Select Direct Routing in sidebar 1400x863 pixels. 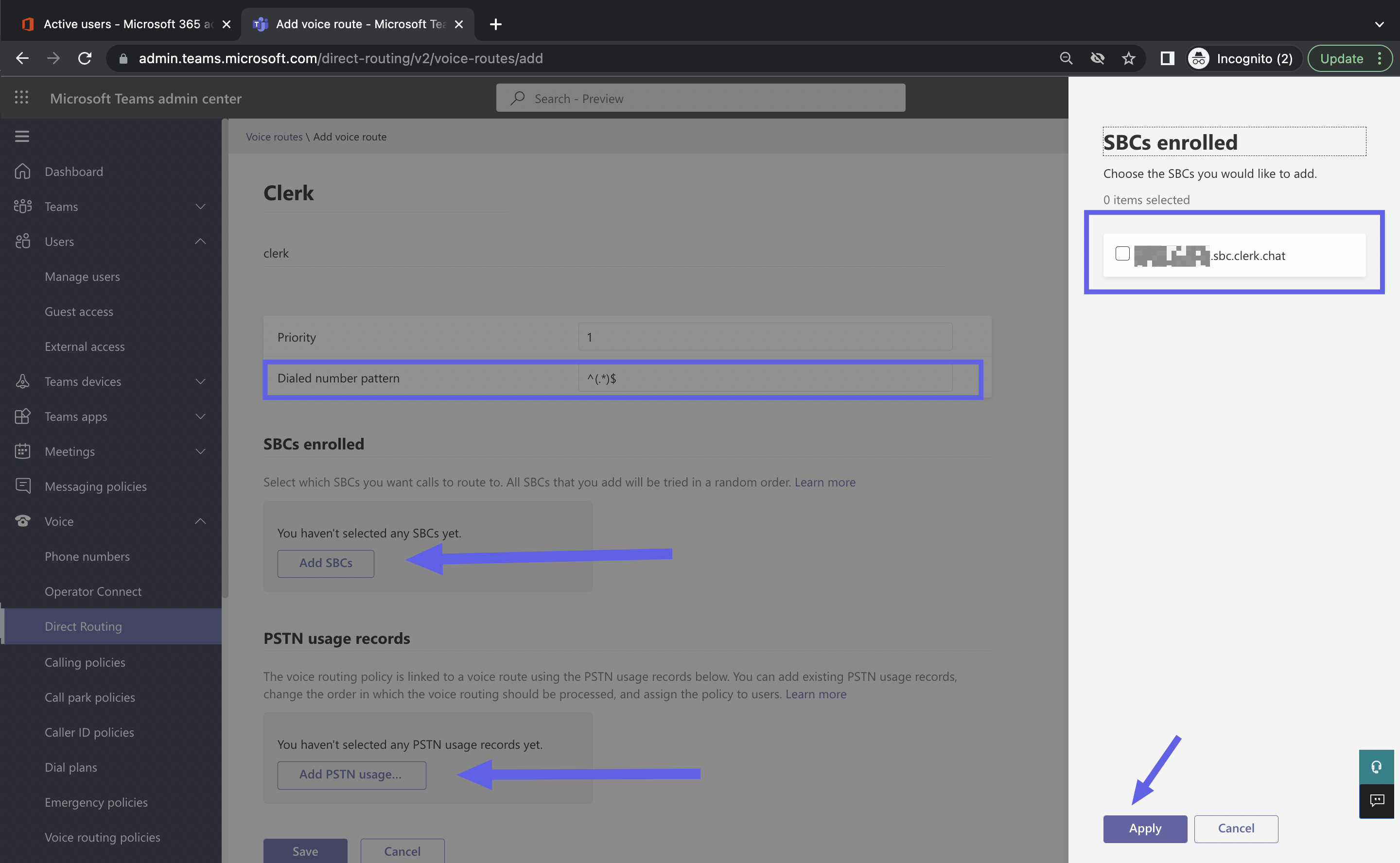(x=111, y=626)
